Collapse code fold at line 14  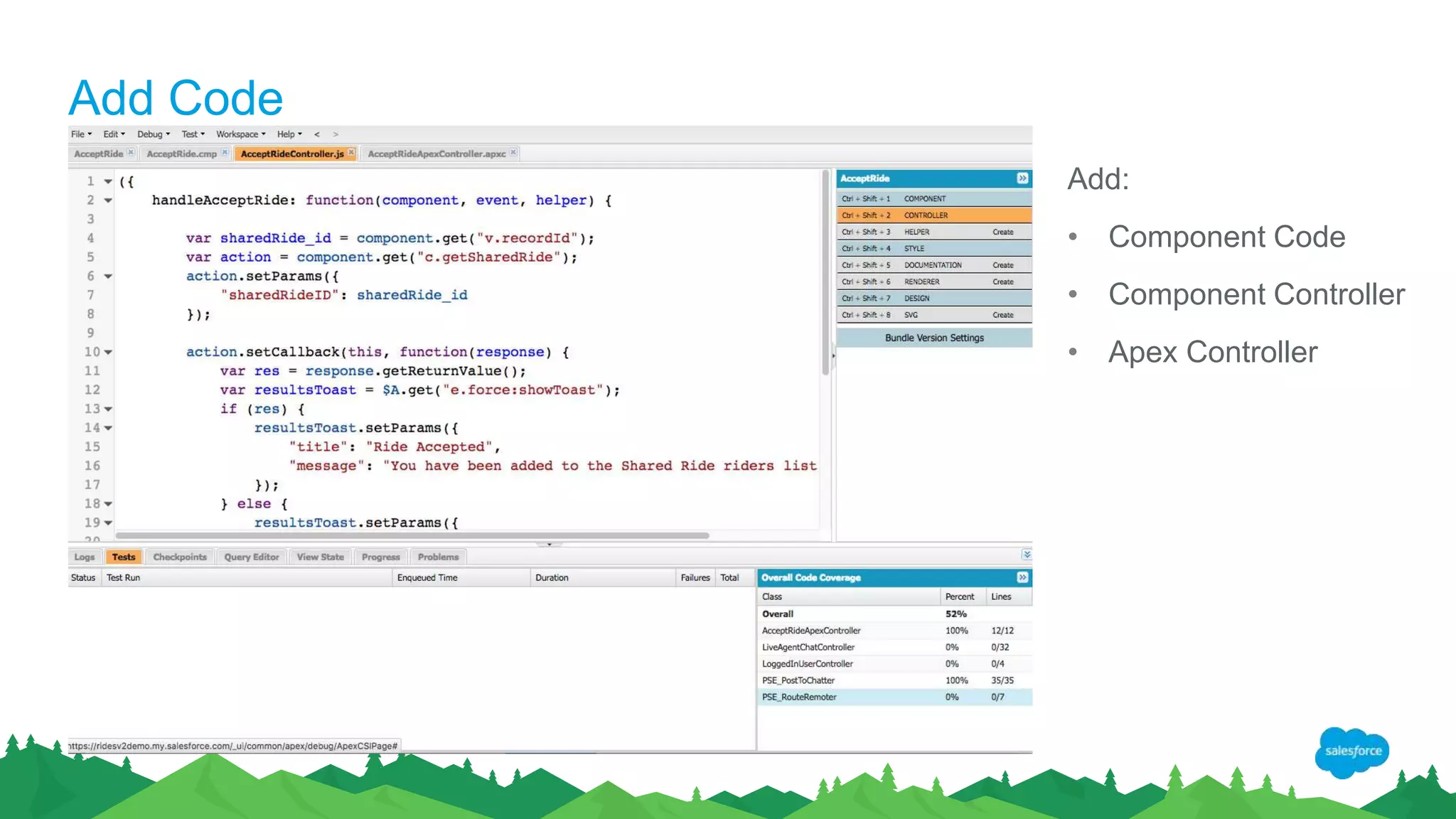[x=108, y=428]
